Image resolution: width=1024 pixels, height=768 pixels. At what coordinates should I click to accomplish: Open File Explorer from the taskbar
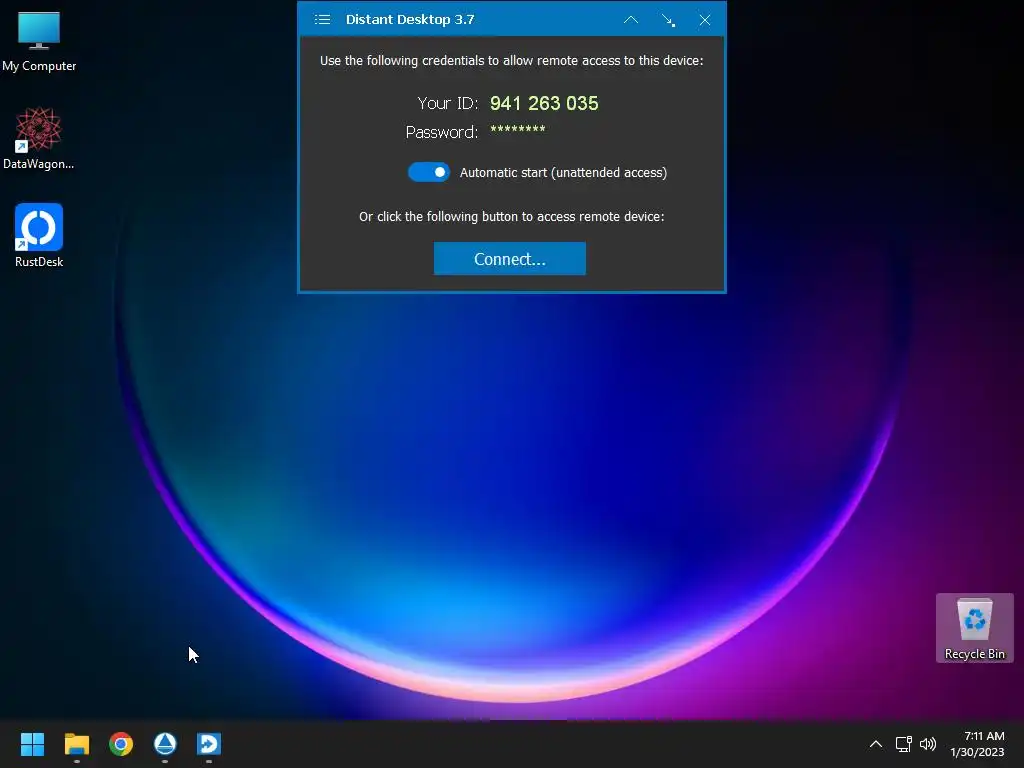(76, 744)
